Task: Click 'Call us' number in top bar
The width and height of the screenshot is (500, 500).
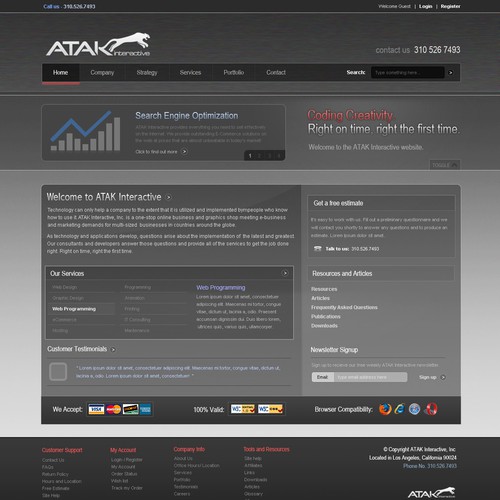Action: (x=69, y=6)
